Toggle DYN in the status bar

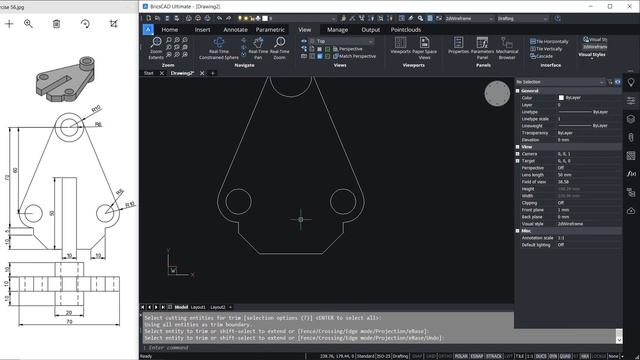(553, 356)
